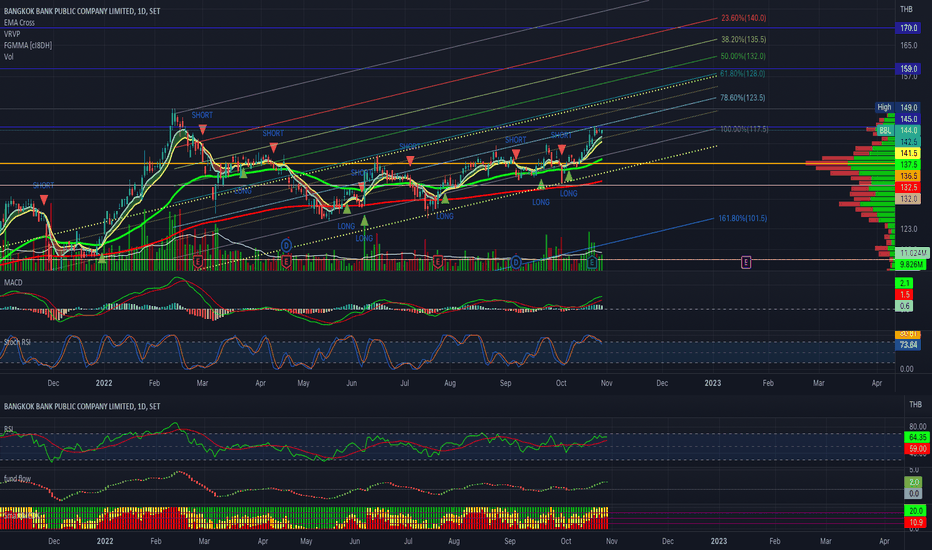Click the MACD 1.5 red value tag

[904, 294]
